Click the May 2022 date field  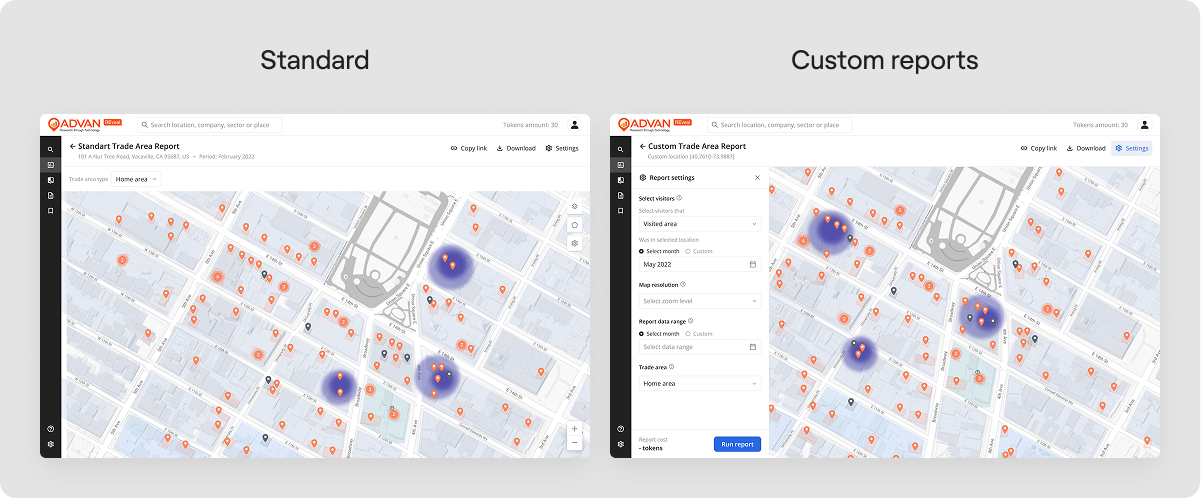click(x=700, y=264)
